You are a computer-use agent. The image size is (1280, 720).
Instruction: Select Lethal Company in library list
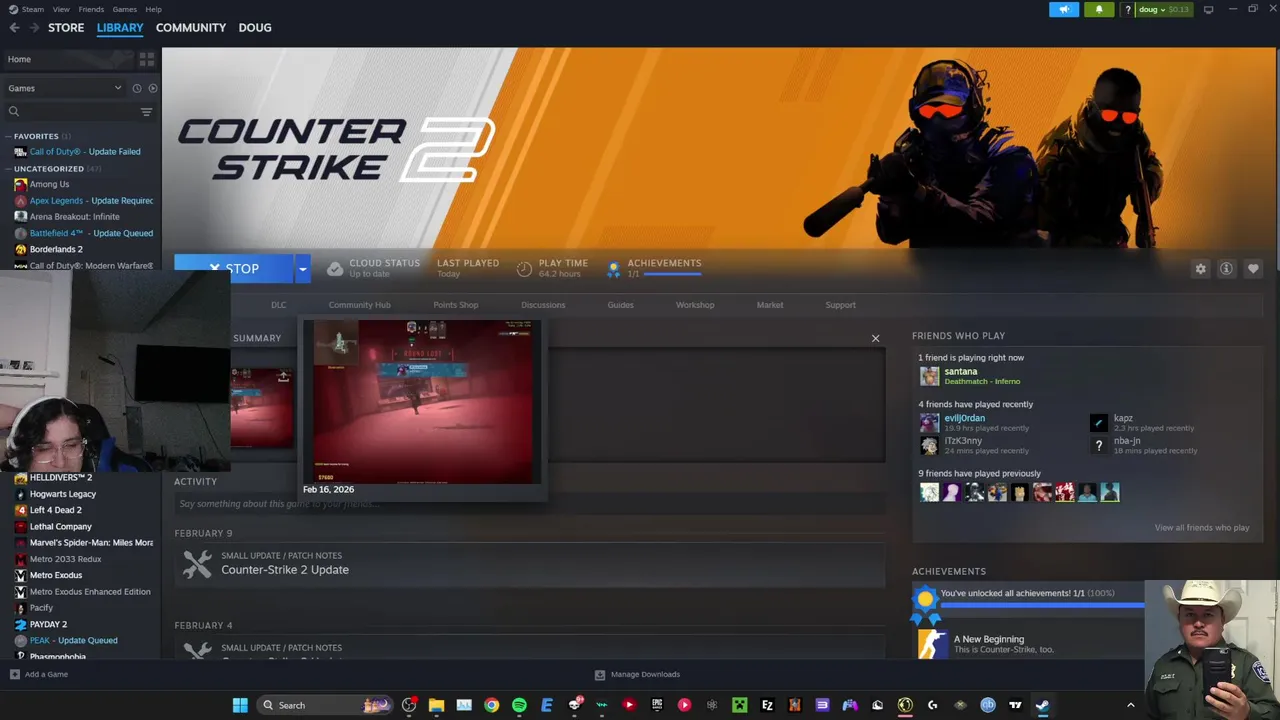(60, 527)
